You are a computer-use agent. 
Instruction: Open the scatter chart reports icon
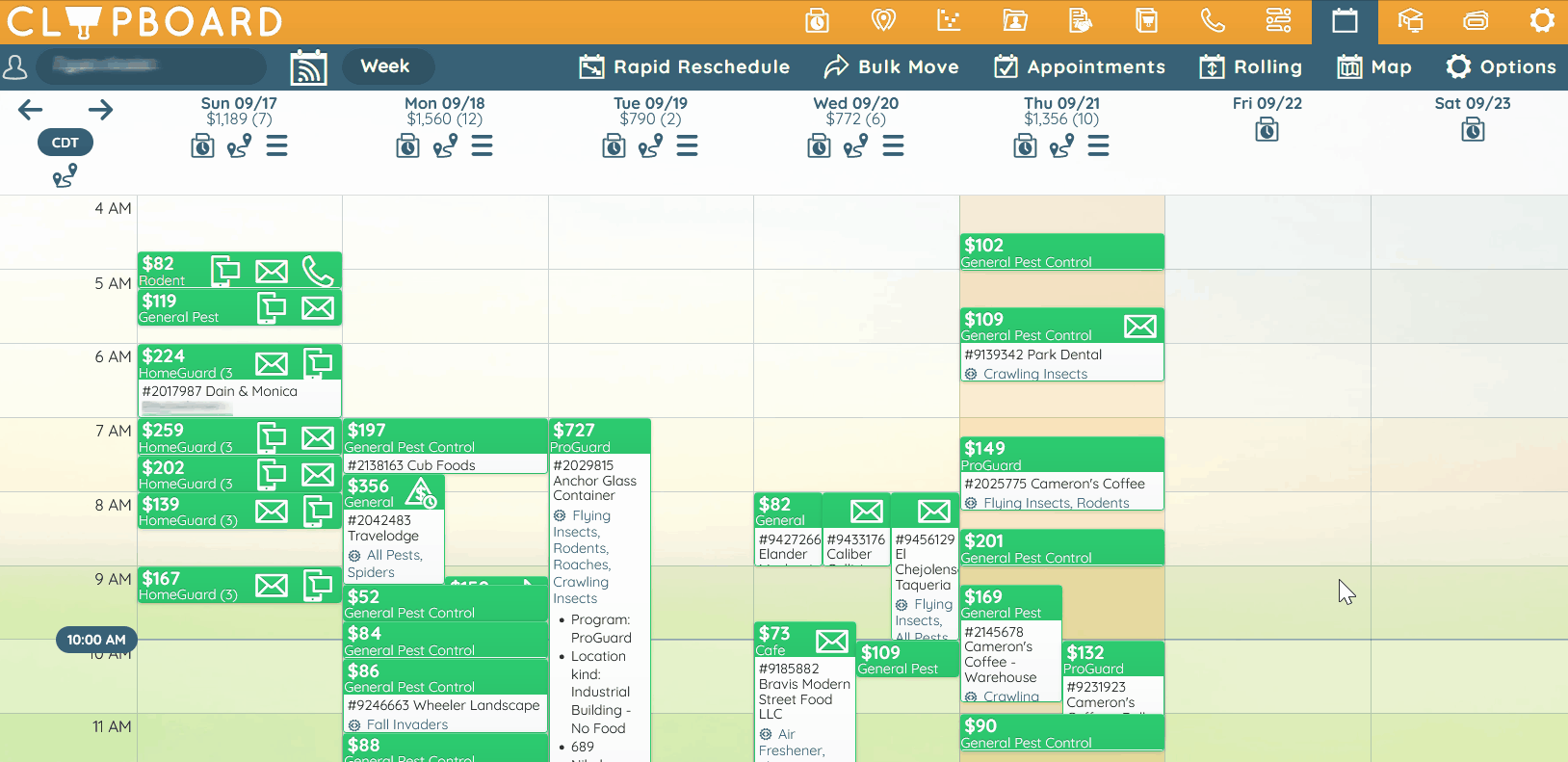click(x=949, y=20)
